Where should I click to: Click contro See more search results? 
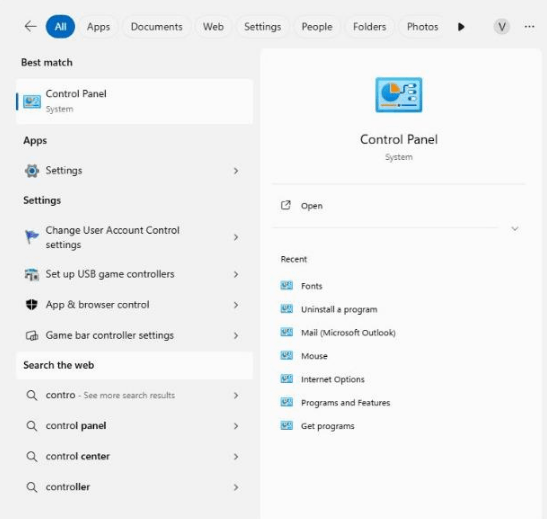pyautogui.click(x=134, y=396)
